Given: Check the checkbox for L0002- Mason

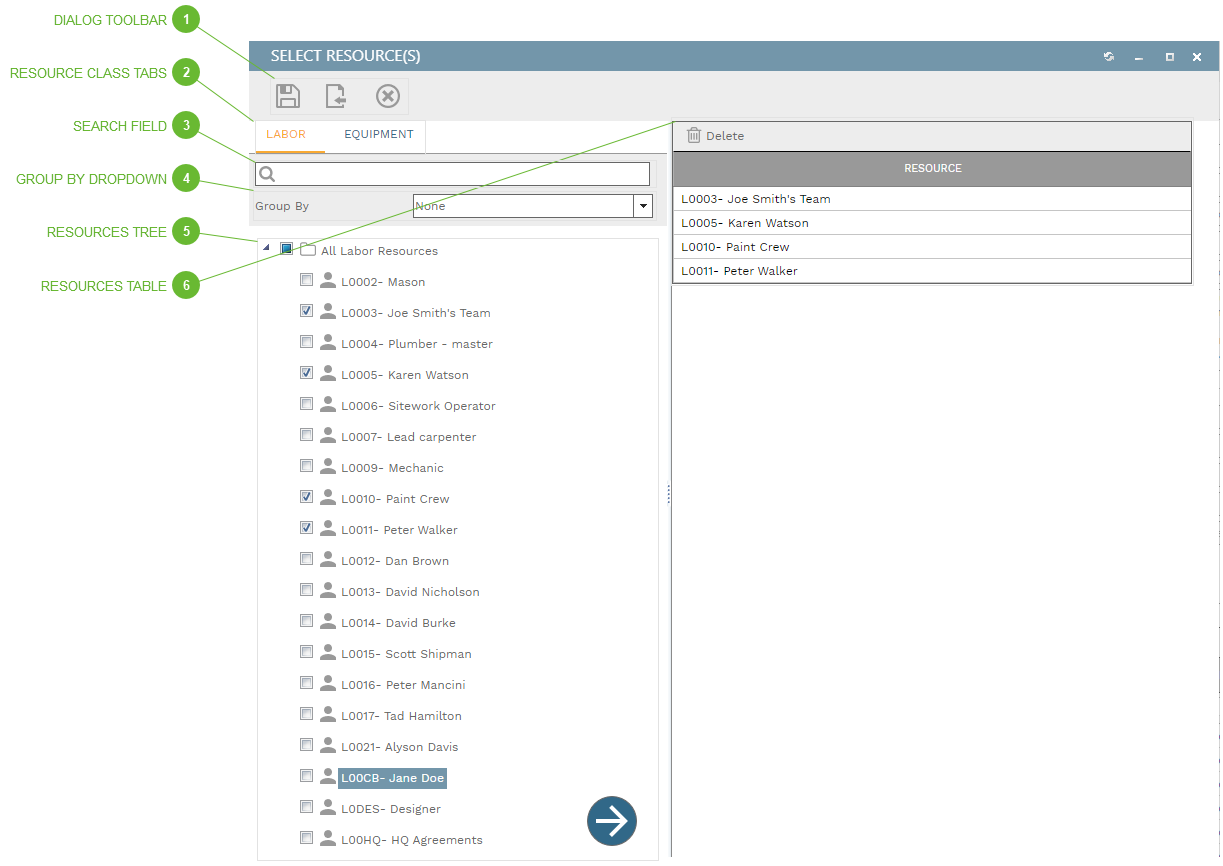Looking at the screenshot, I should 306,279.
